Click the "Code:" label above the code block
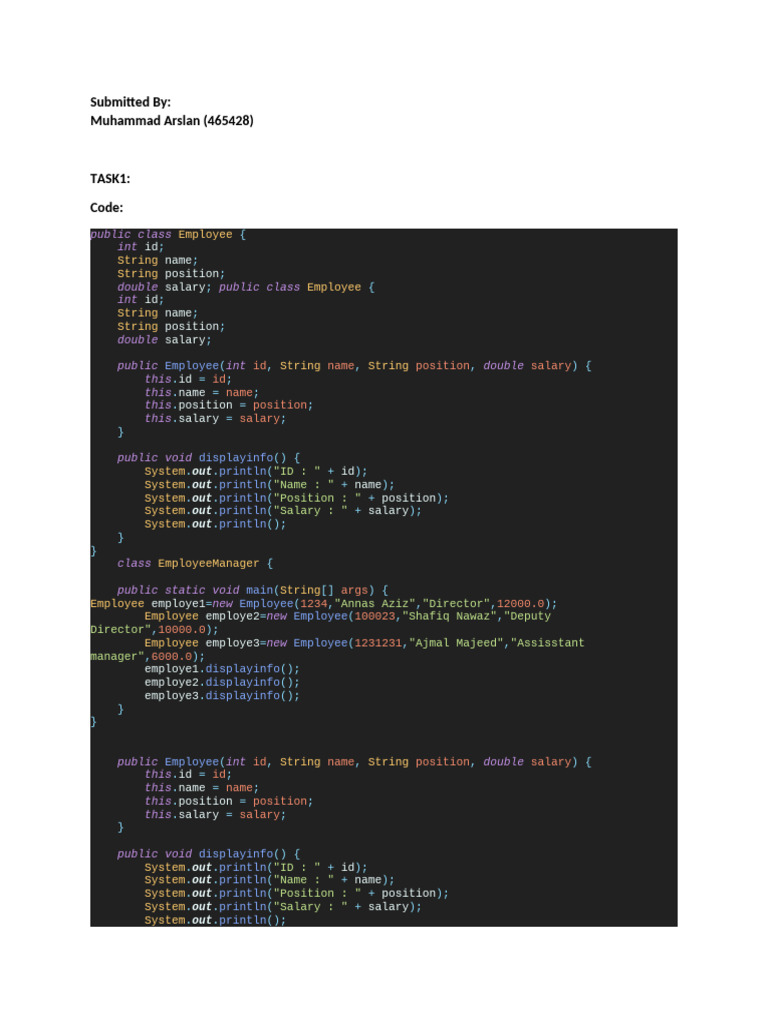 click(106, 207)
